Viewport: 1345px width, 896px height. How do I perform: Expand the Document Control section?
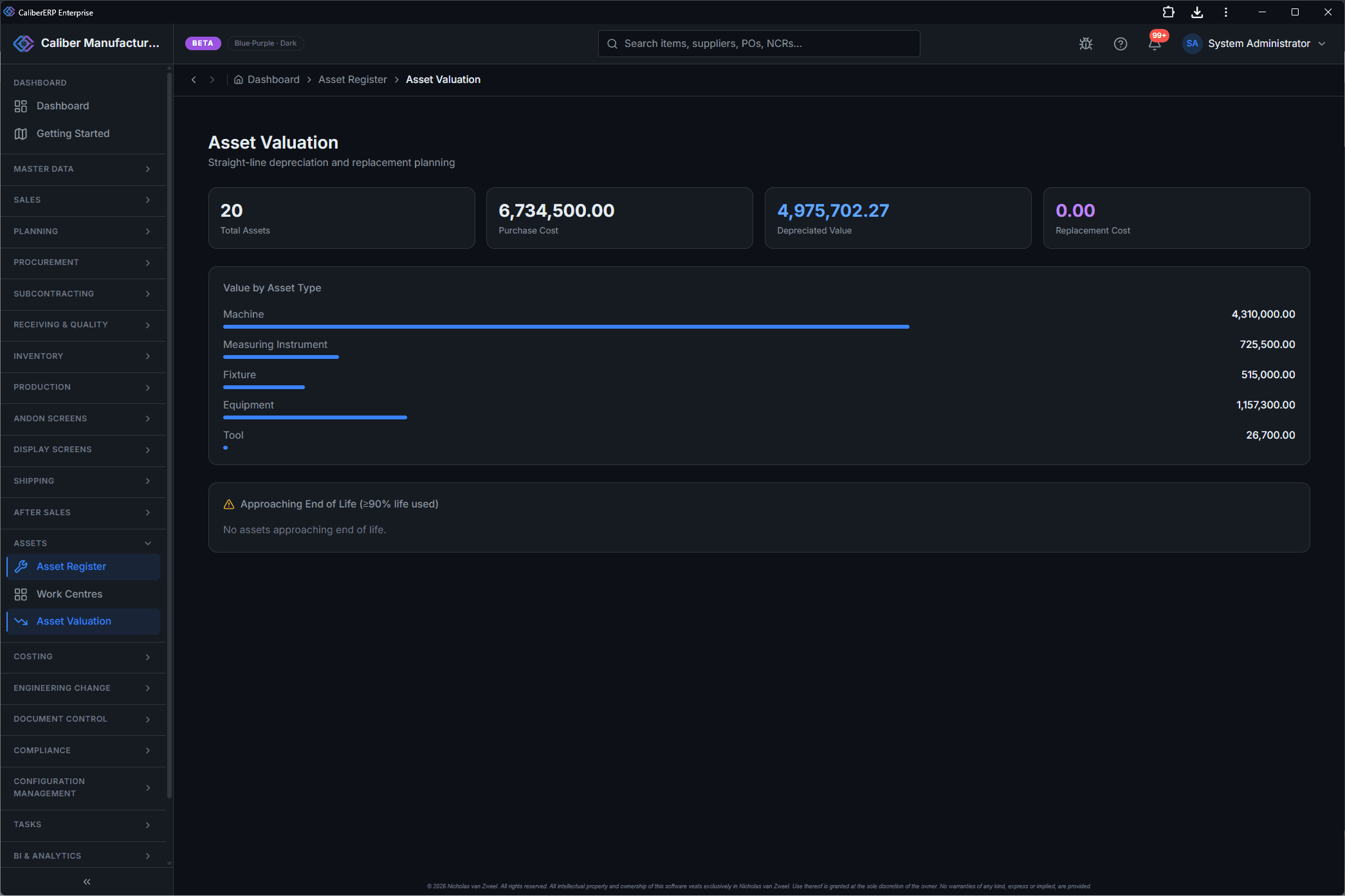click(83, 719)
